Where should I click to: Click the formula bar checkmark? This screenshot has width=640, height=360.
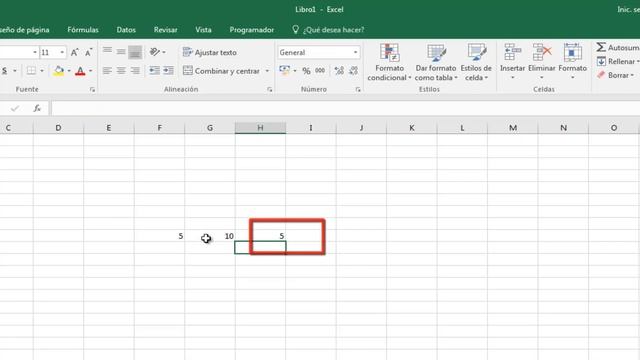15,108
